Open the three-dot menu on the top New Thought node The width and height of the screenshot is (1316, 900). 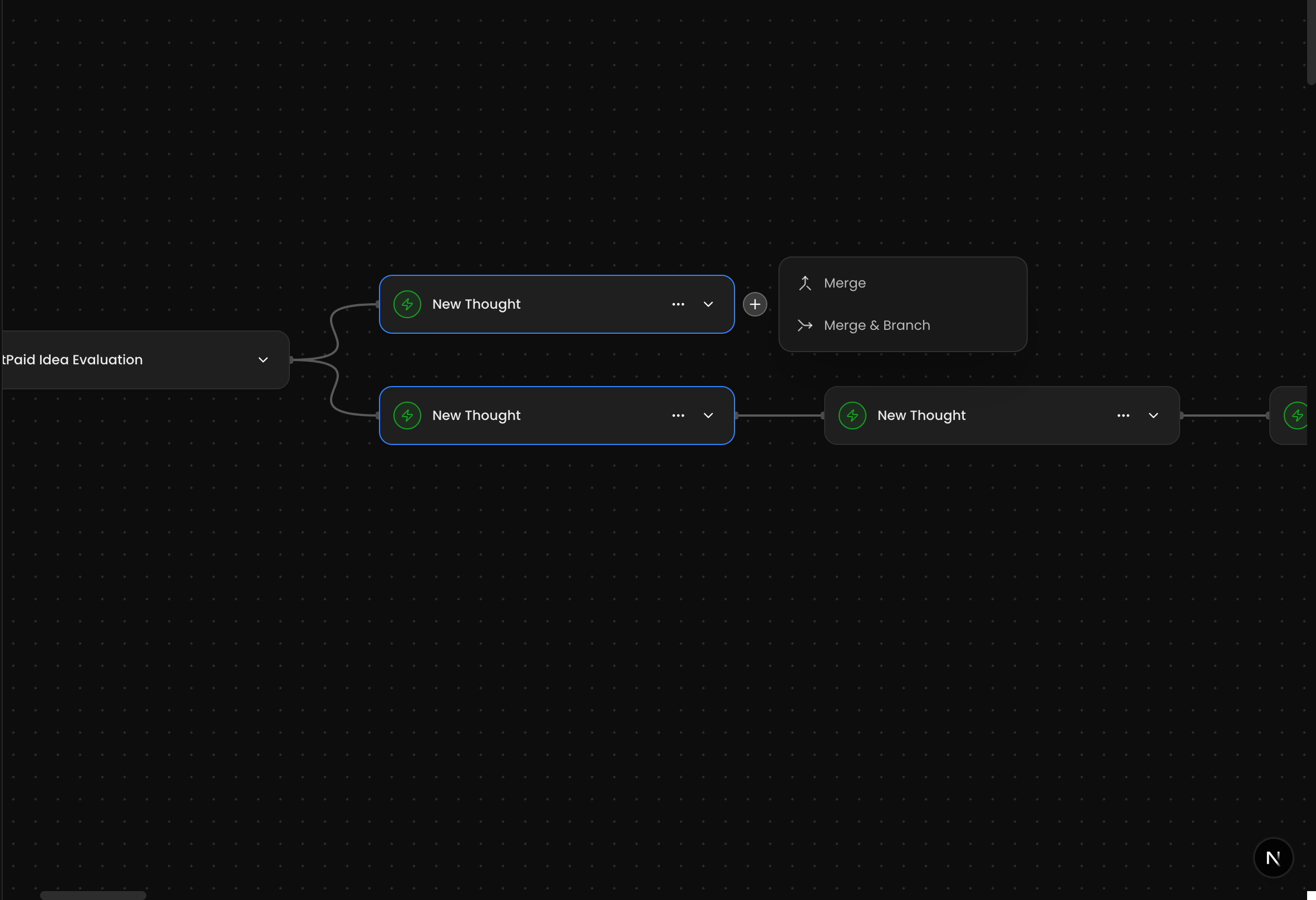click(x=678, y=304)
